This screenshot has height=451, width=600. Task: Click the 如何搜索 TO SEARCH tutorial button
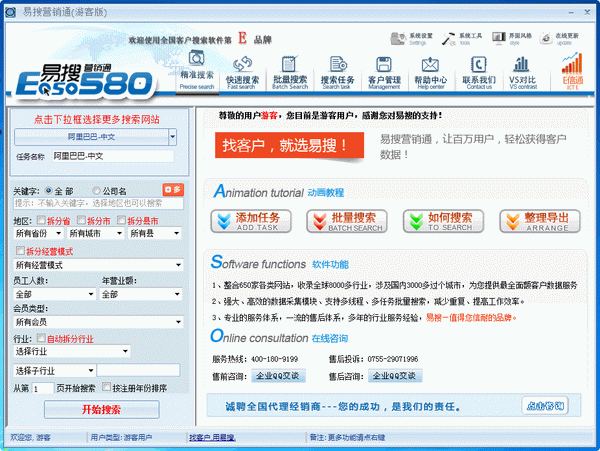pyautogui.click(x=443, y=221)
